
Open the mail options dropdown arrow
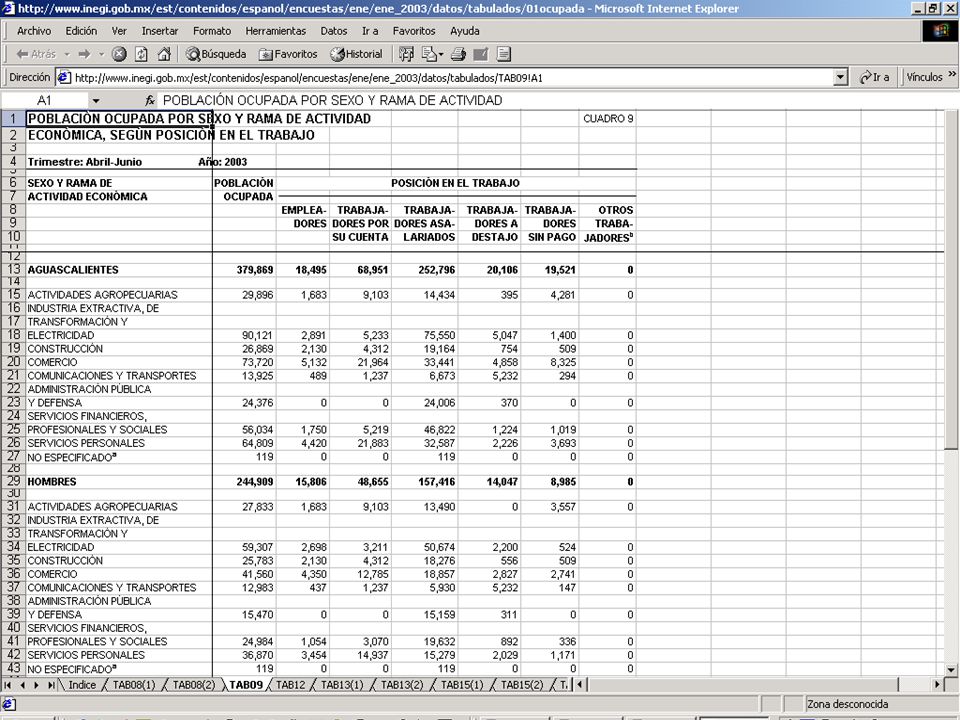(x=441, y=54)
